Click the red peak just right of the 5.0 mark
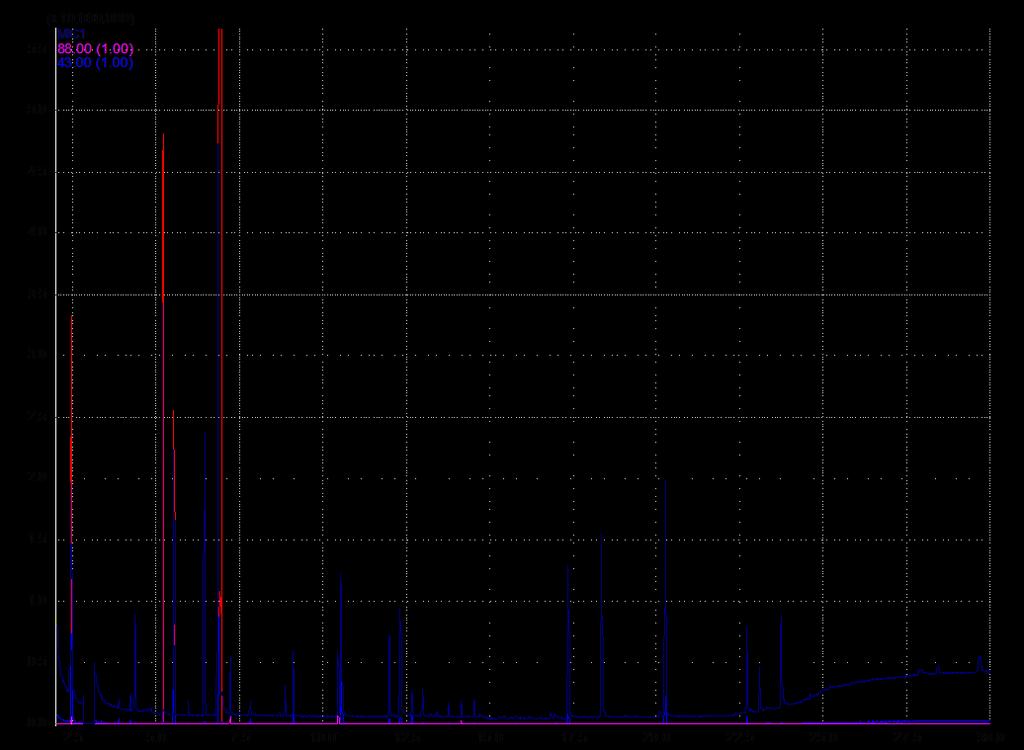 tap(163, 428)
